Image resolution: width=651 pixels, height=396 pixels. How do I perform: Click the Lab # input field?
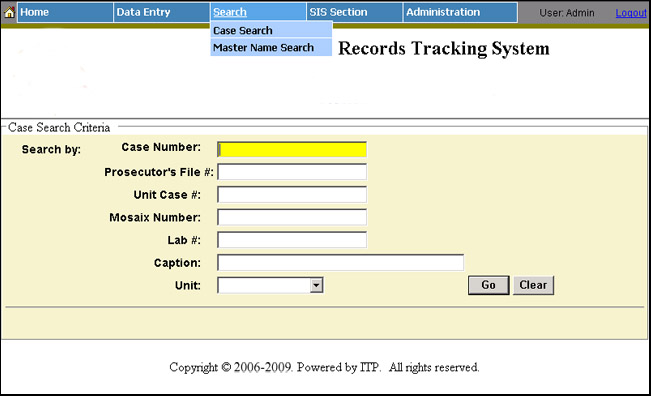292,240
